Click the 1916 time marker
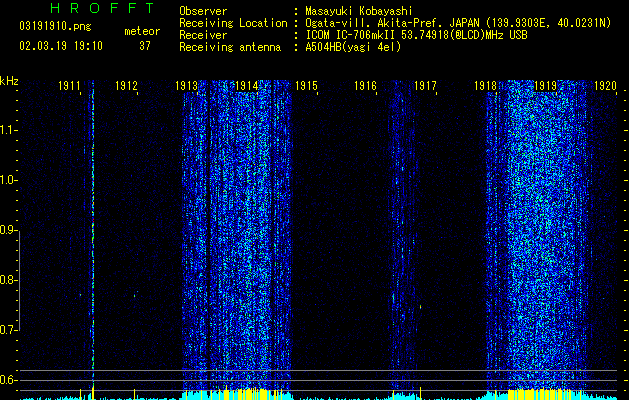This screenshot has width=629, height=400. point(365,86)
